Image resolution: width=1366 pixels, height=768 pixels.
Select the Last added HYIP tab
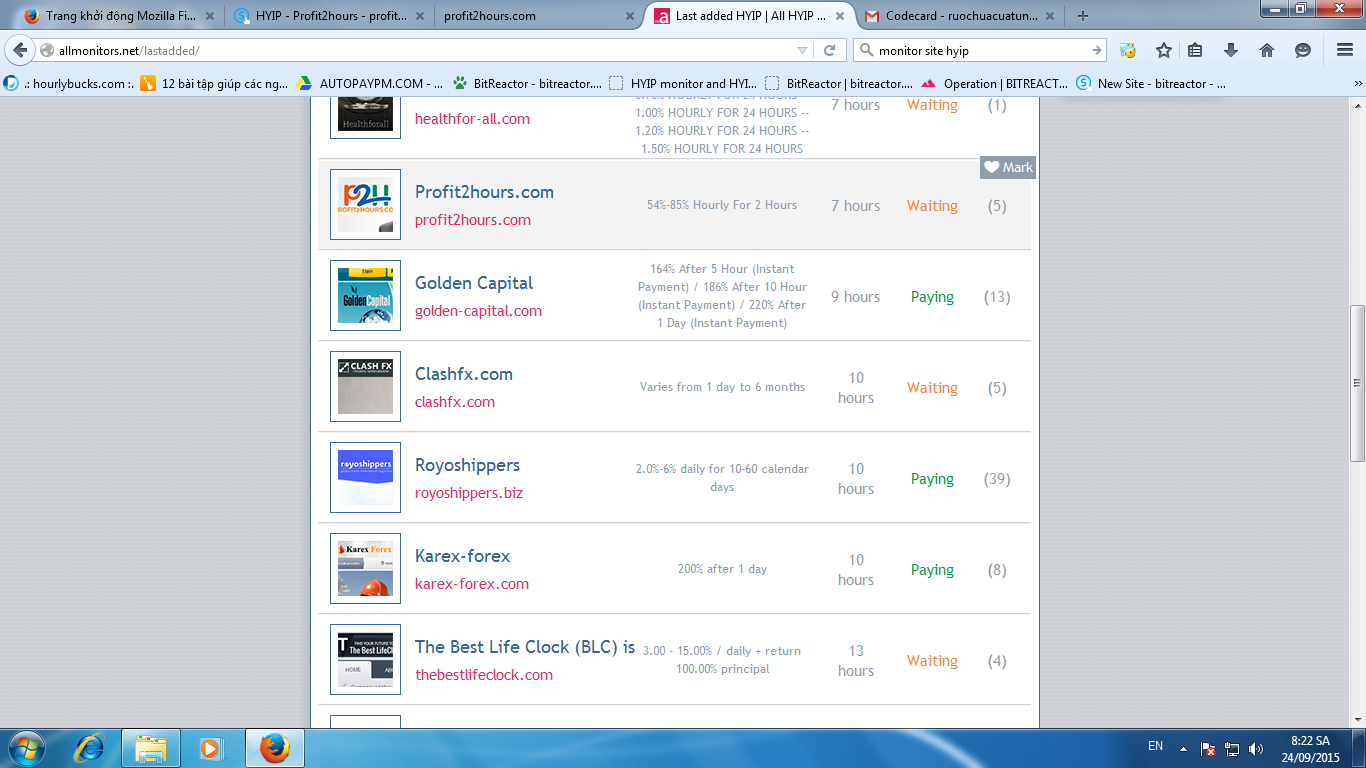(748, 16)
